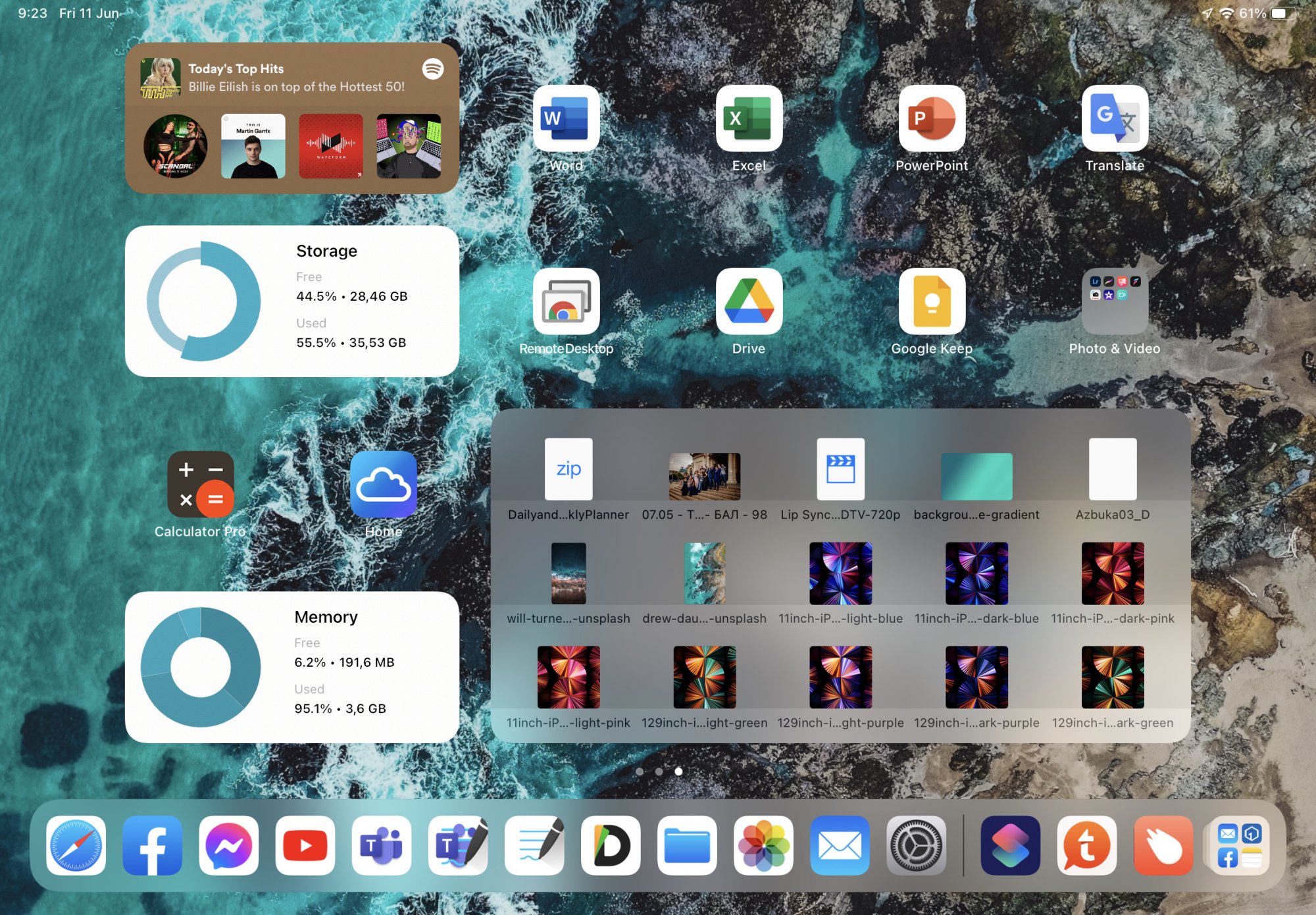Viewport: 1316px width, 915px height.
Task: Open the Microsoft Word app
Action: click(566, 119)
